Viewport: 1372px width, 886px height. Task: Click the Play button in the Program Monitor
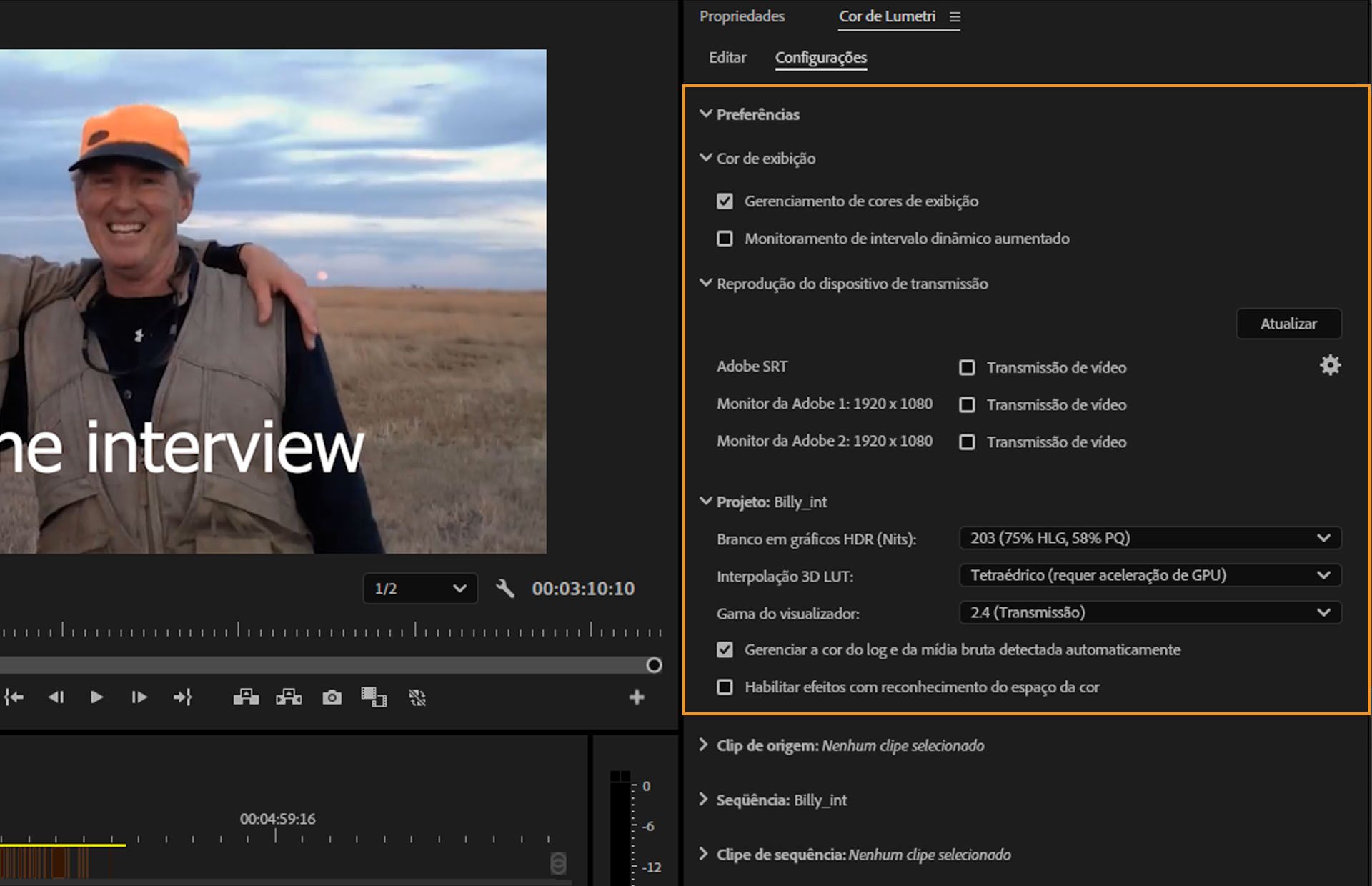96,697
